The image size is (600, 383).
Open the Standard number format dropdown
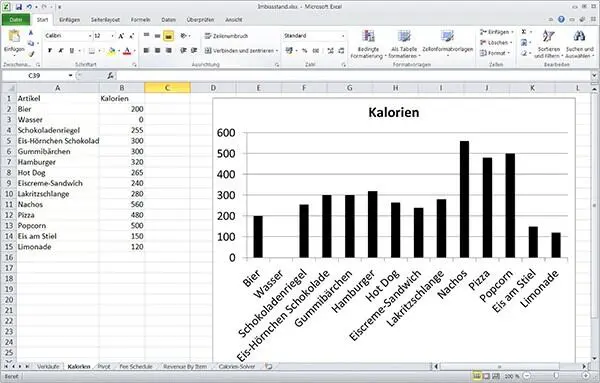pos(343,36)
